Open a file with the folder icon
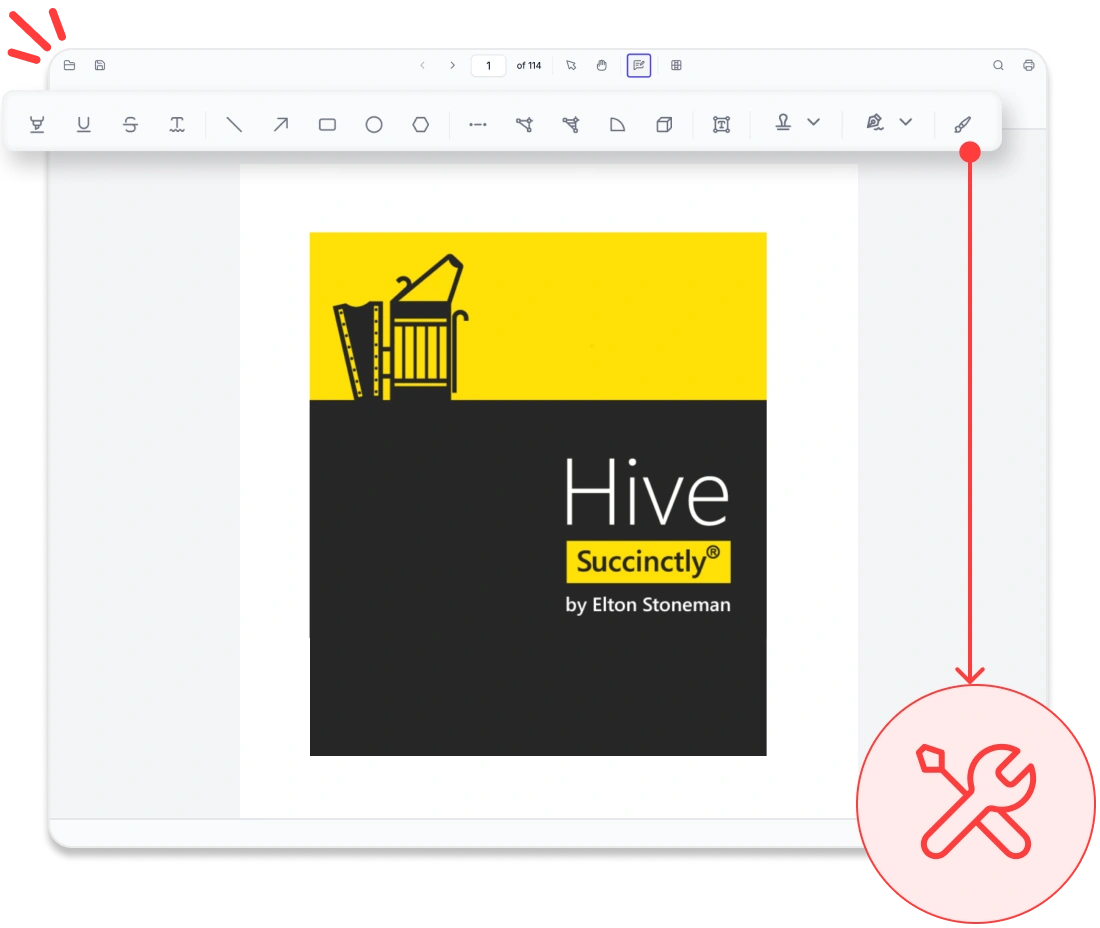This screenshot has height=928, width=1100. tap(70, 65)
